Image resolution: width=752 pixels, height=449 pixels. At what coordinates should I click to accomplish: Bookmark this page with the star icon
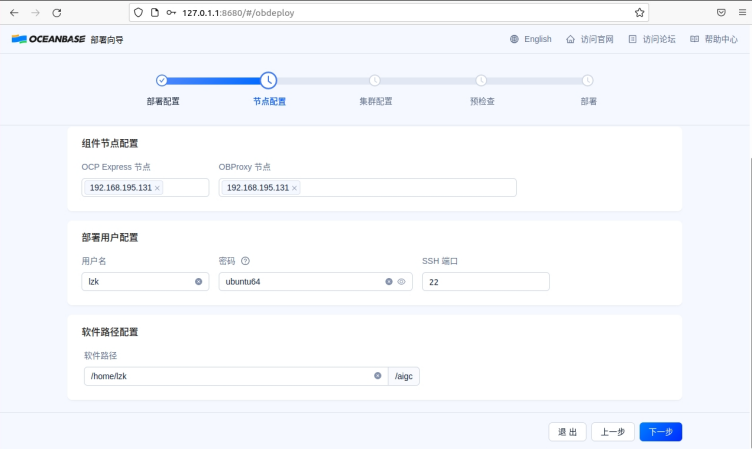coord(639,12)
